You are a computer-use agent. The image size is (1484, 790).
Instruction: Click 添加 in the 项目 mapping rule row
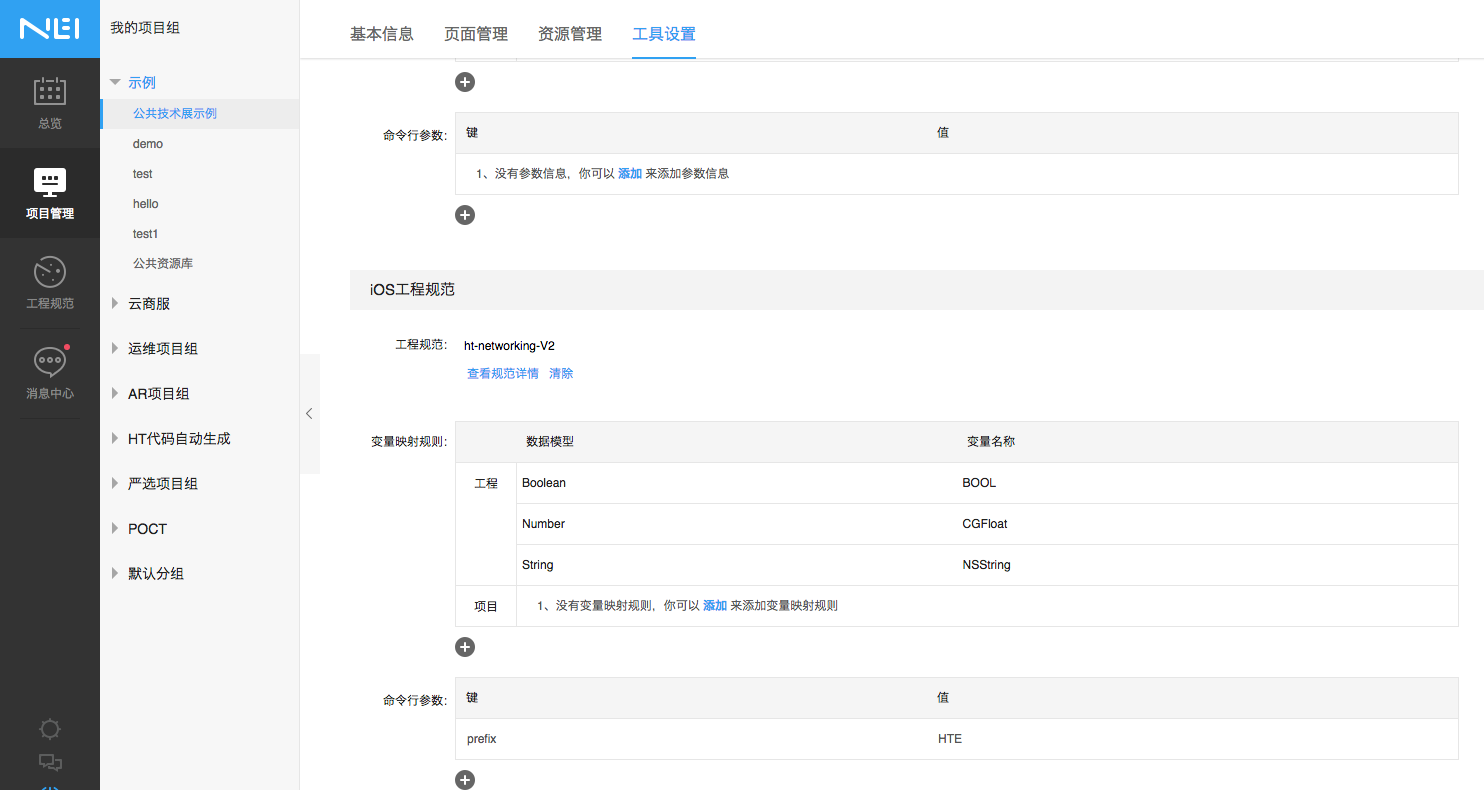click(x=715, y=606)
